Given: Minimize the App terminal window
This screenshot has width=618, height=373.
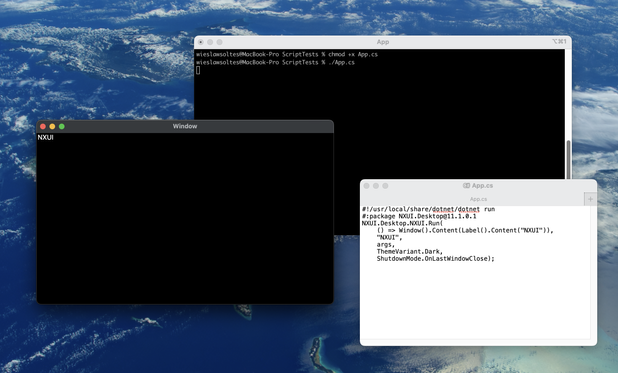Looking at the screenshot, I should pos(210,42).
